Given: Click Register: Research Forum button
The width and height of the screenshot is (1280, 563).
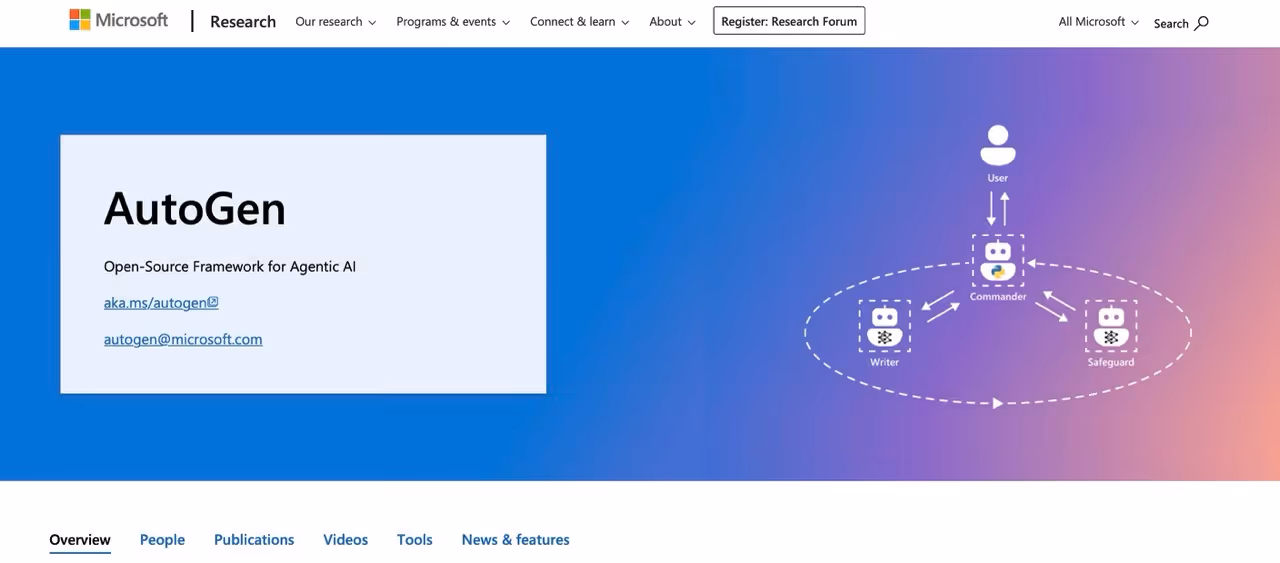Looking at the screenshot, I should pos(789,21).
